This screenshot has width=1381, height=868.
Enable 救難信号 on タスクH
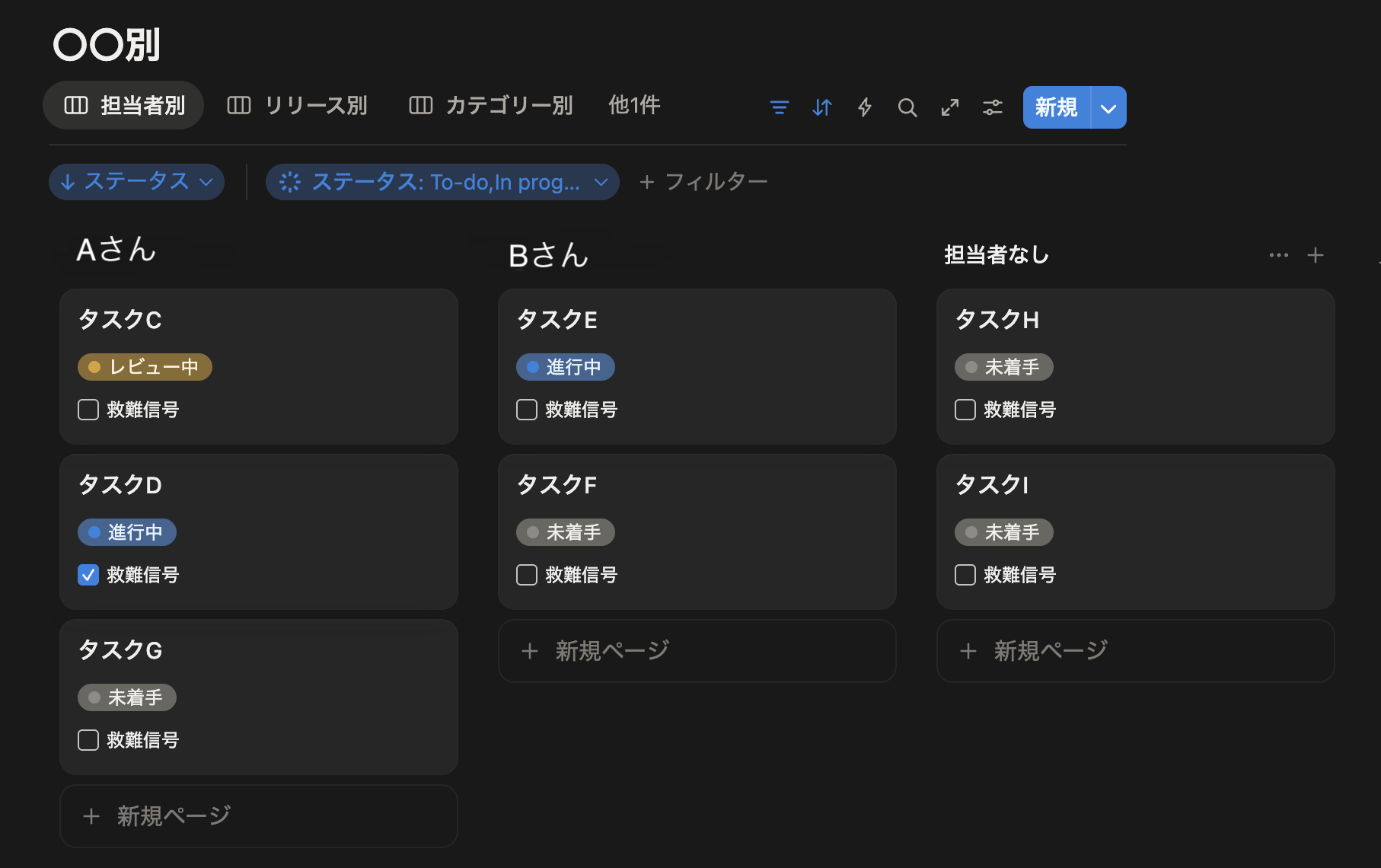tap(965, 410)
